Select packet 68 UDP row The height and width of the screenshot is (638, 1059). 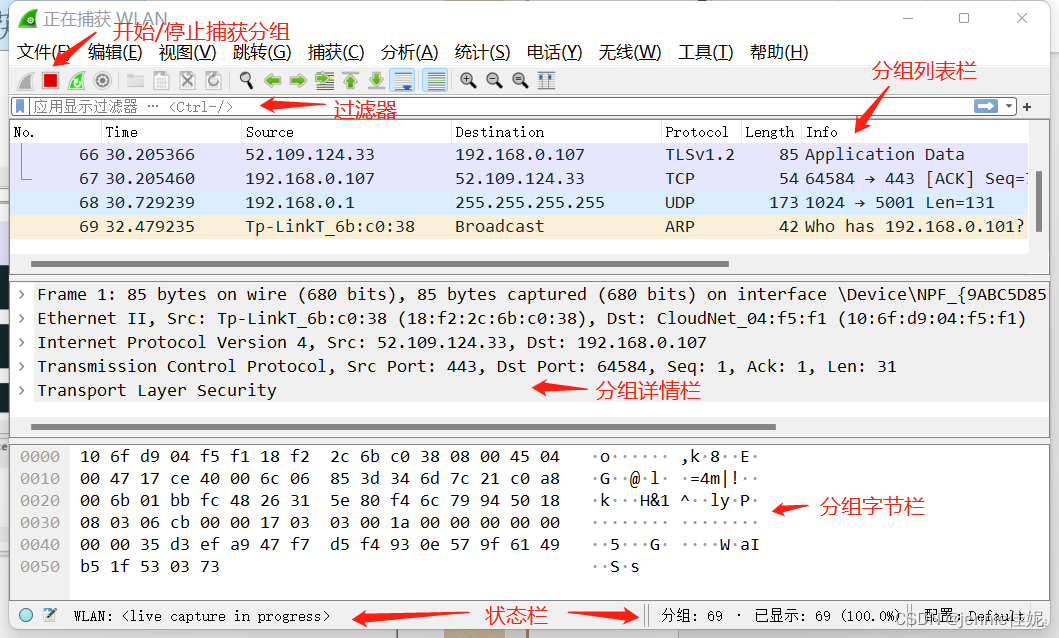(x=519, y=203)
